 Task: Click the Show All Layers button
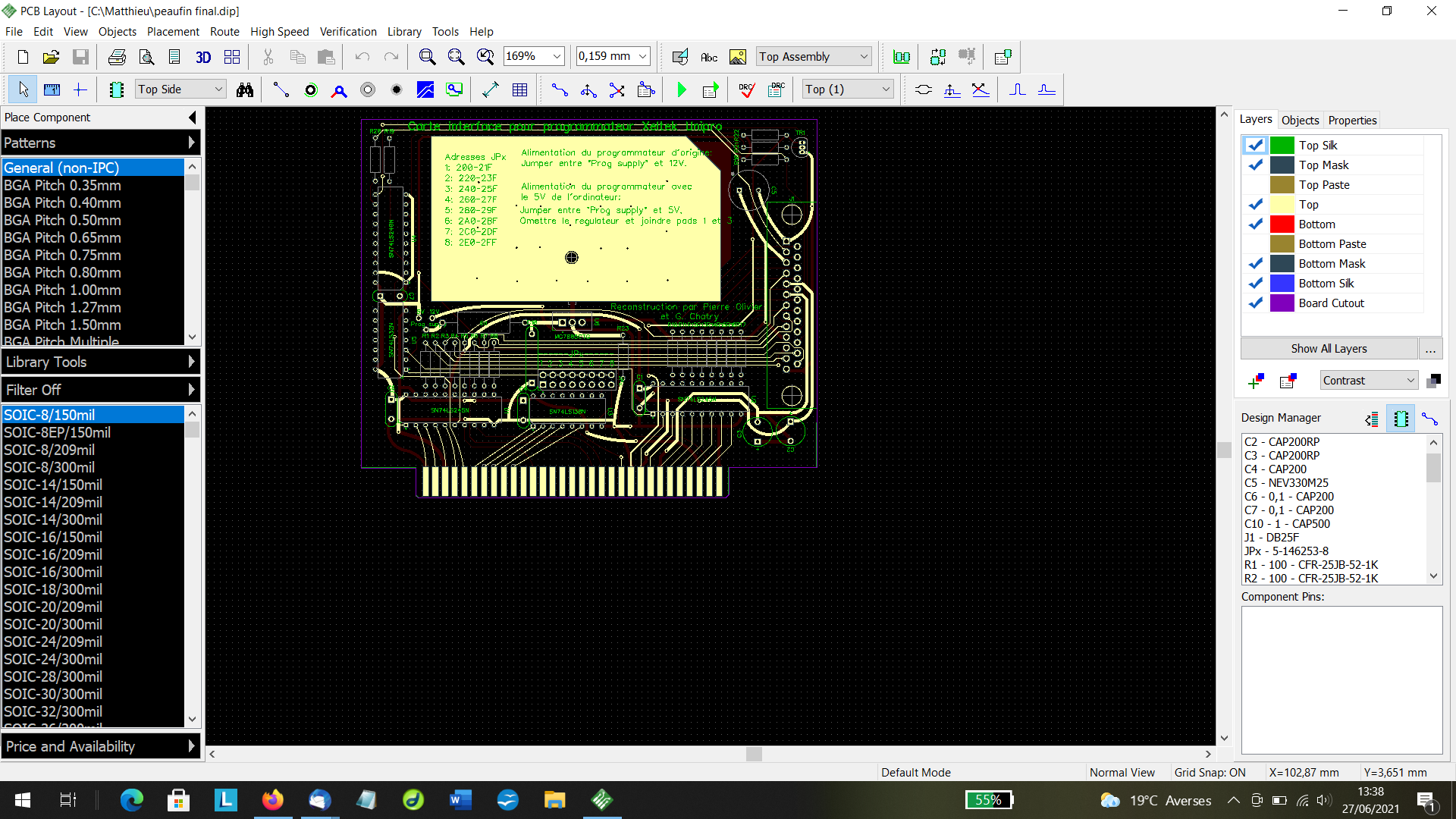(1329, 349)
